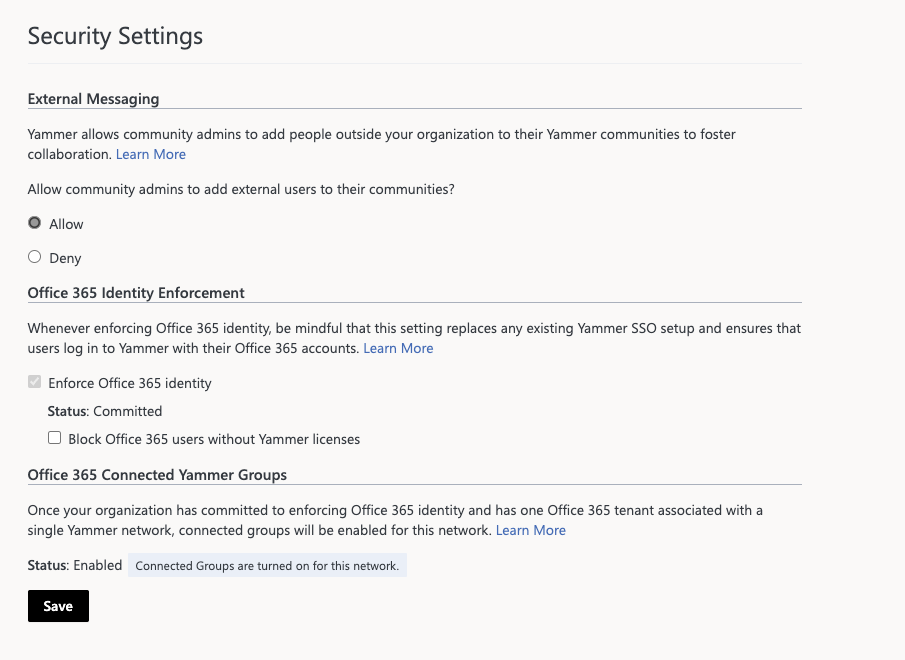
Task: Open Learn More link under Identity Enforcement
Action: click(398, 348)
